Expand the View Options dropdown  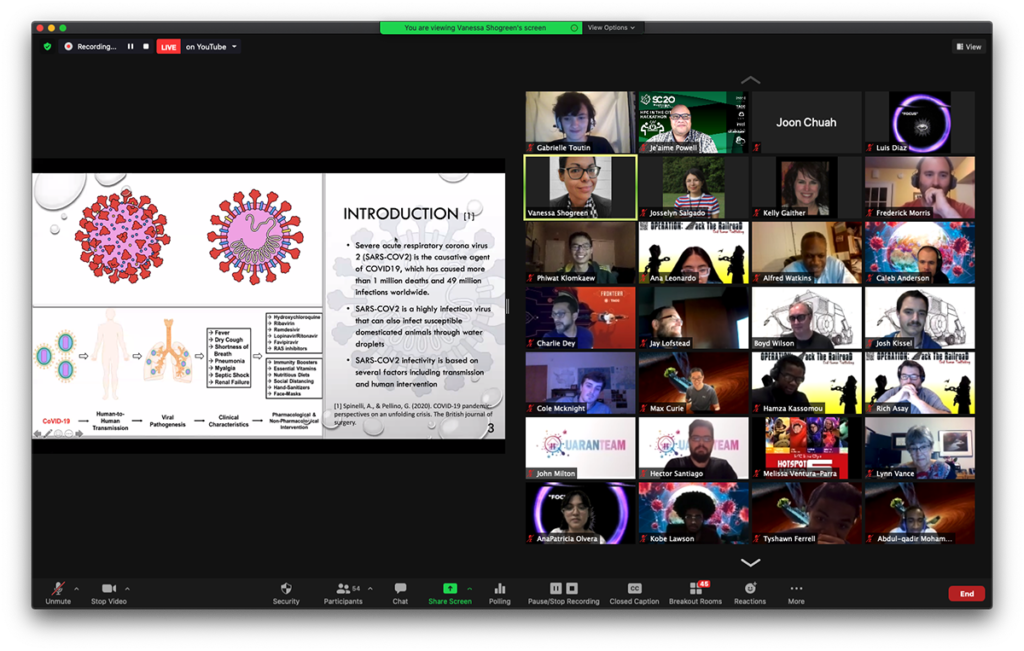click(611, 28)
